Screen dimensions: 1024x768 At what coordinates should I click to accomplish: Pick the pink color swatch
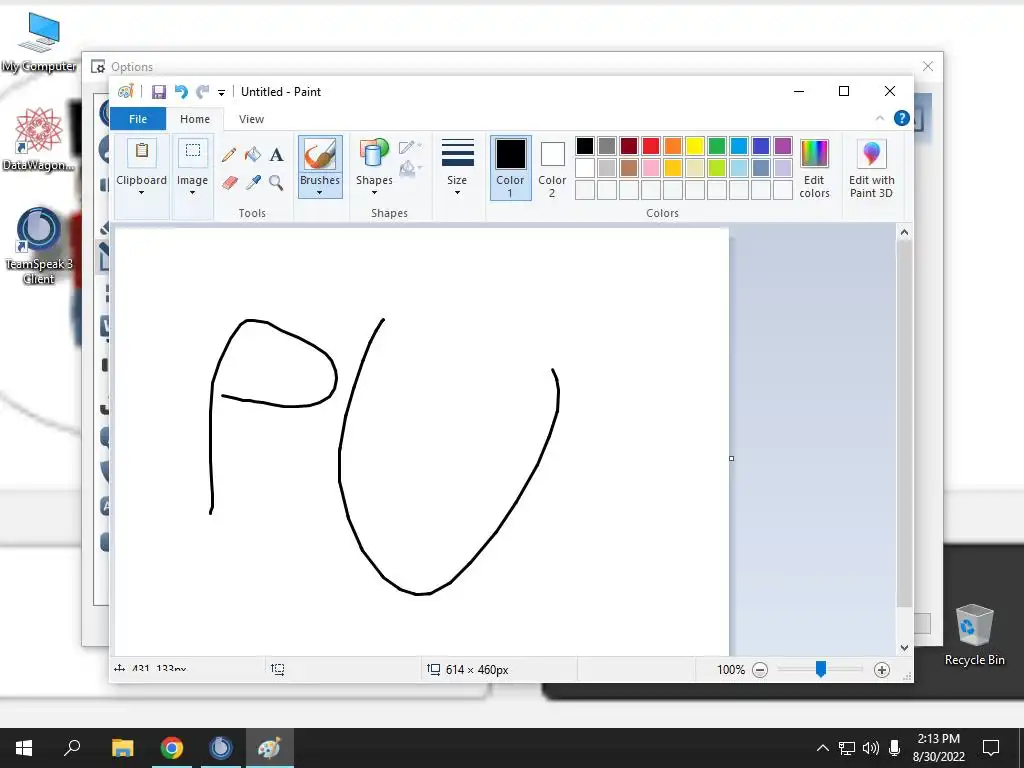[x=651, y=168]
